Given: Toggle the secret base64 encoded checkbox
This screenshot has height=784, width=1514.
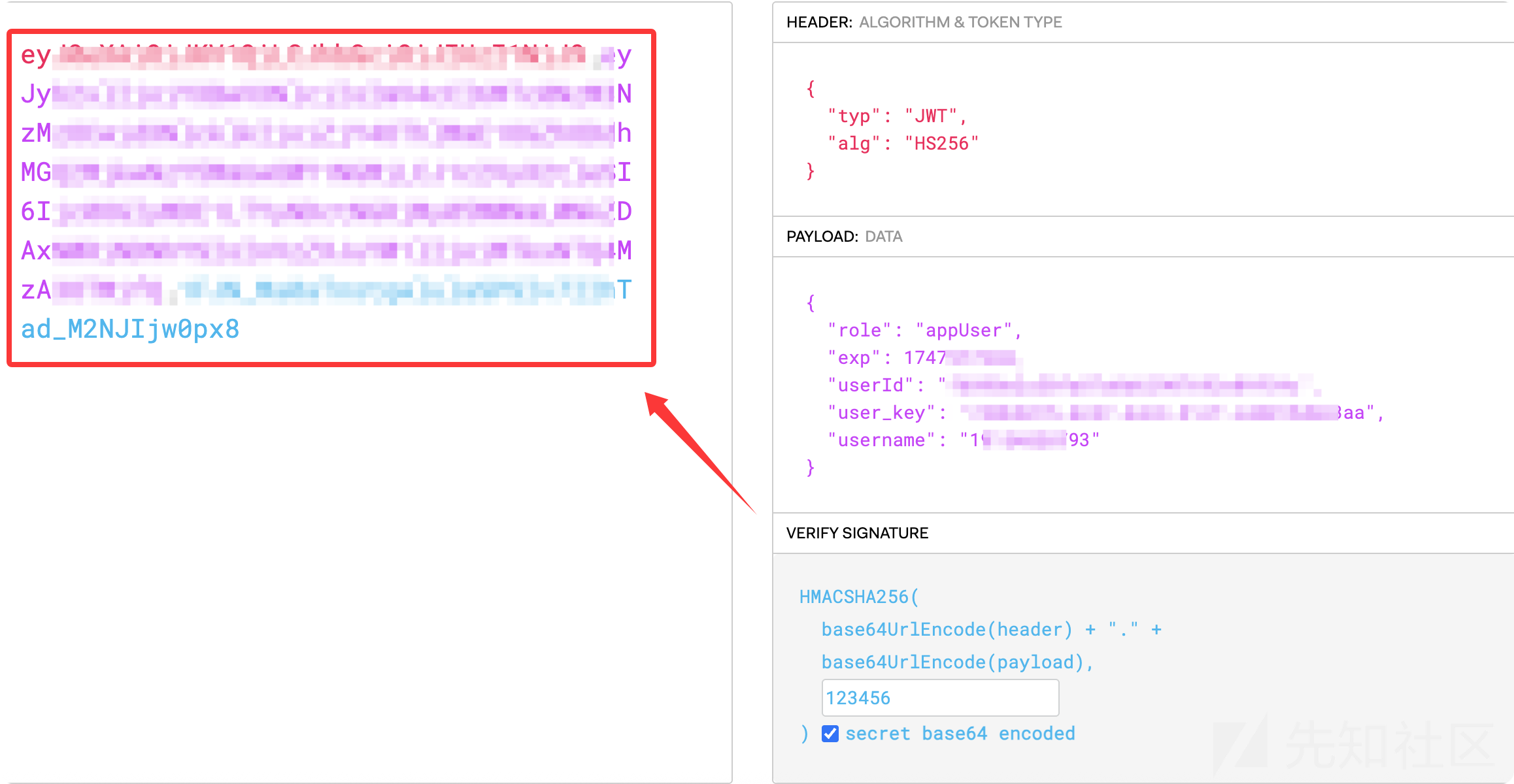Looking at the screenshot, I should 830,734.
